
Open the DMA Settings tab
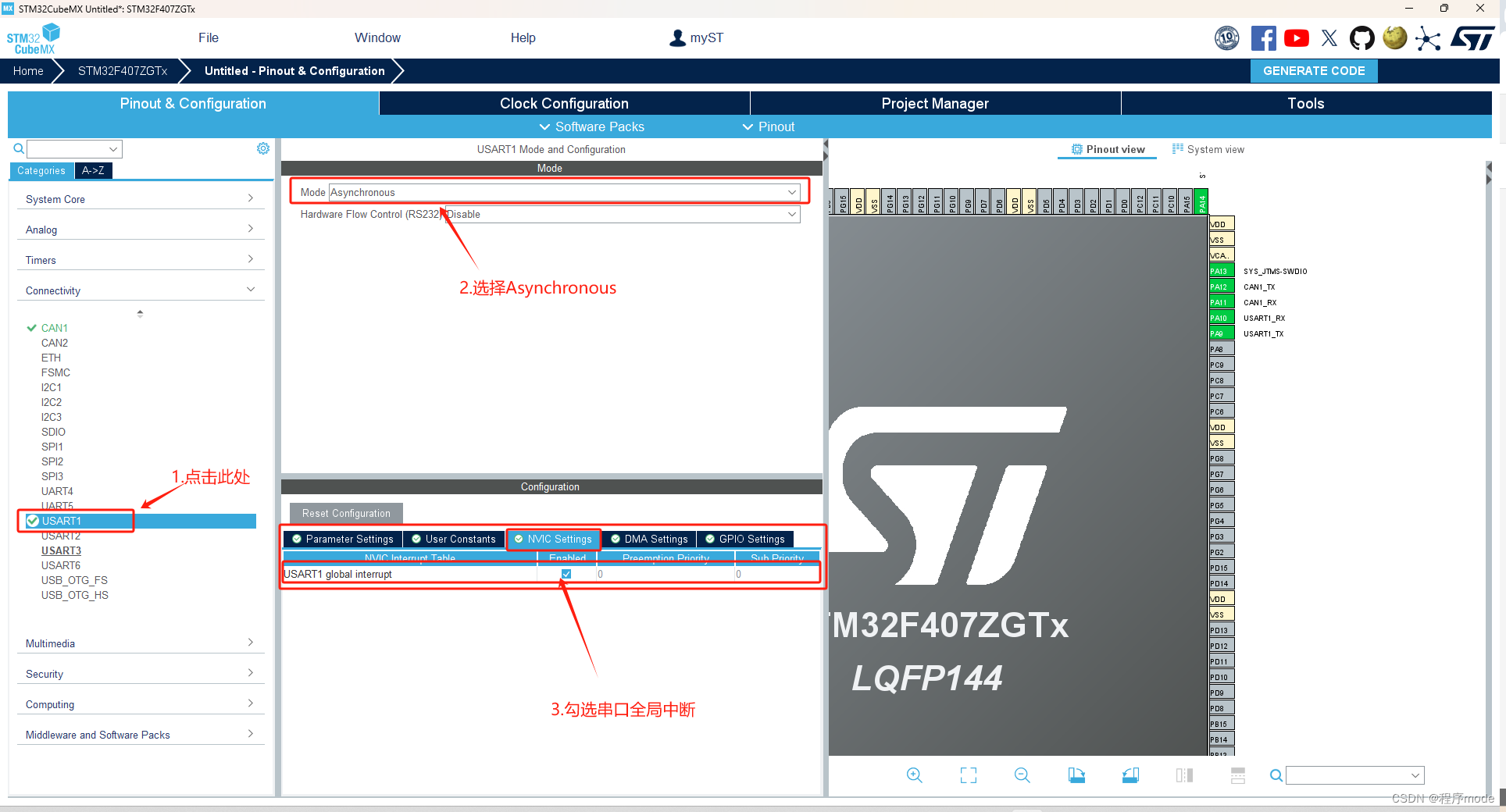pyautogui.click(x=649, y=539)
